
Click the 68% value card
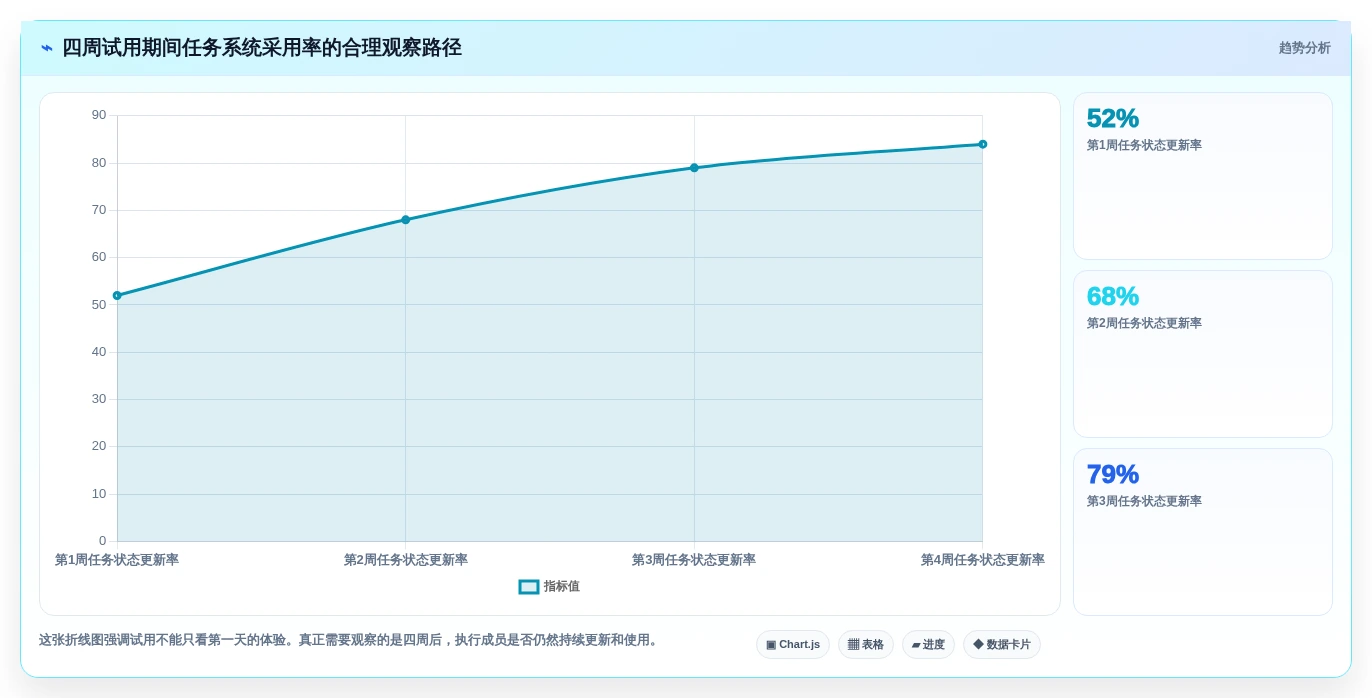tap(1203, 354)
